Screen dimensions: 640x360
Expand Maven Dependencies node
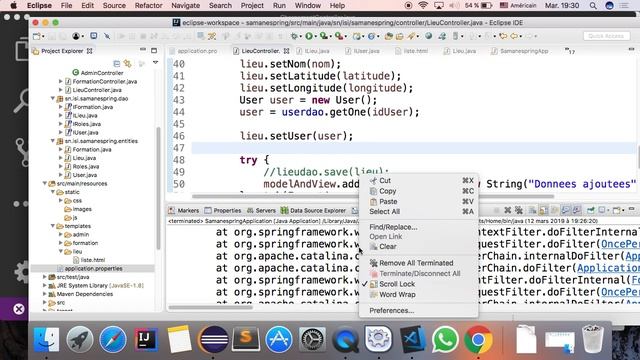click(44, 294)
